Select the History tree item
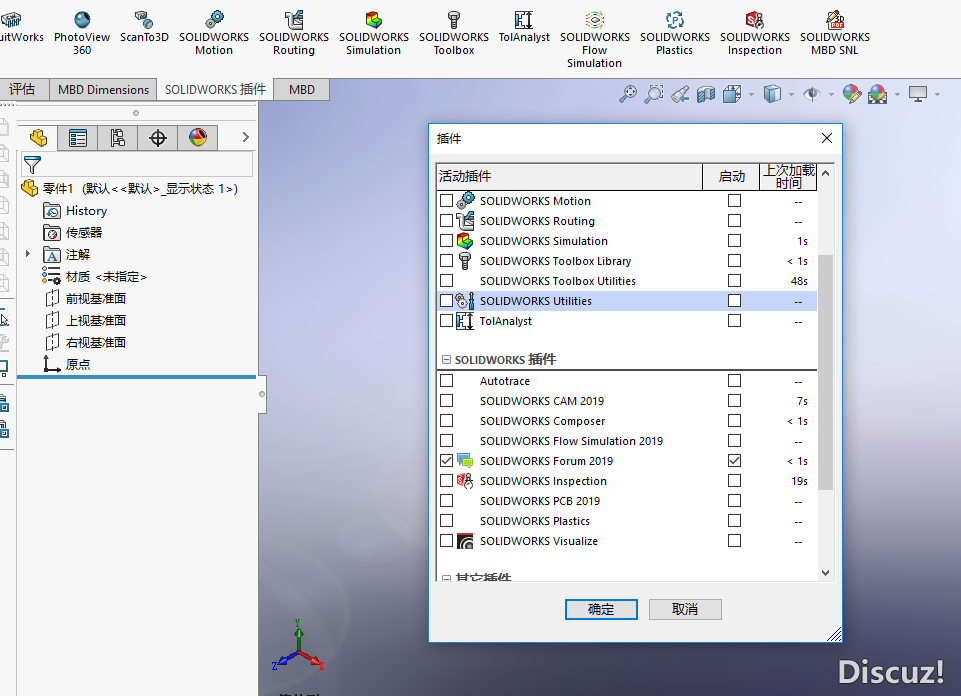This screenshot has width=961, height=696. (x=75, y=211)
